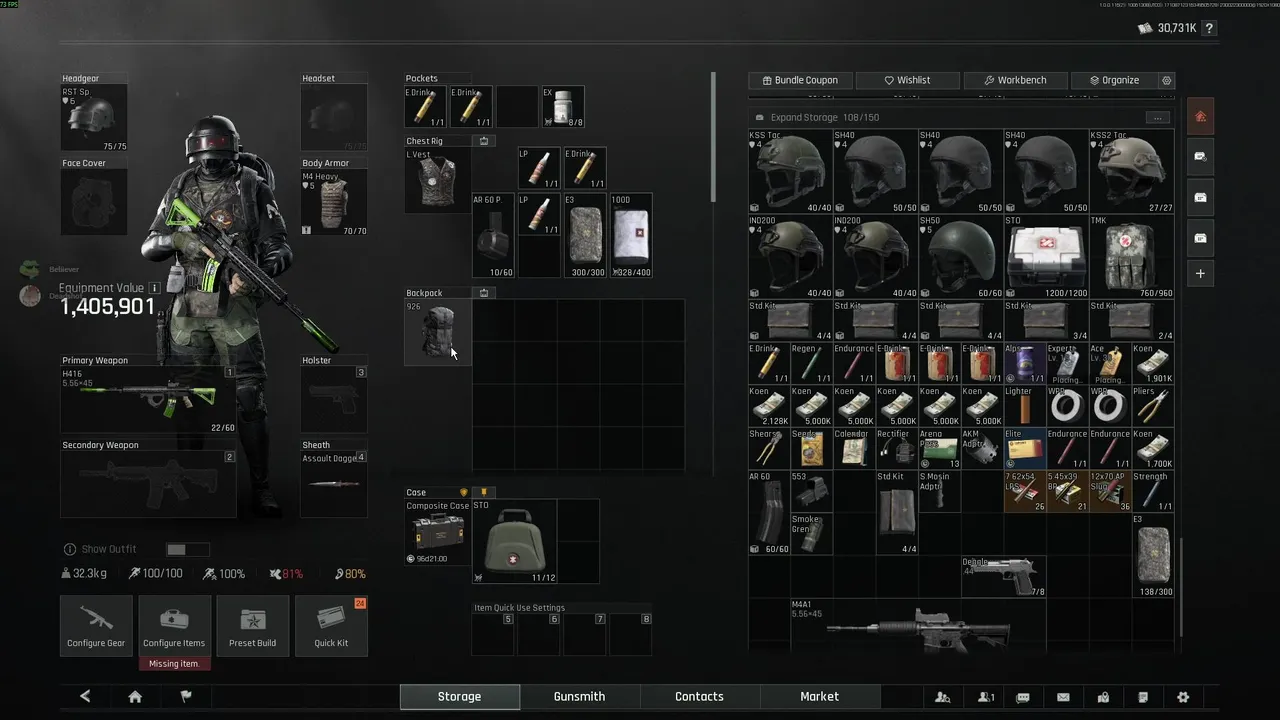Click Expand Storage 108/150 header

(x=824, y=117)
